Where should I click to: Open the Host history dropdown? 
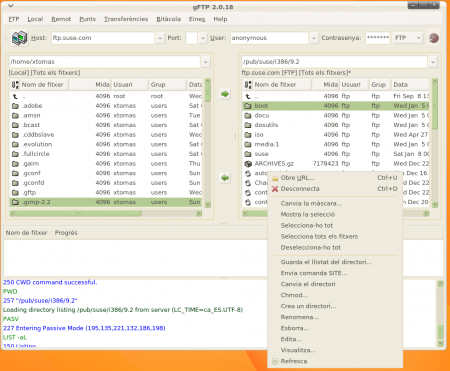(x=160, y=38)
